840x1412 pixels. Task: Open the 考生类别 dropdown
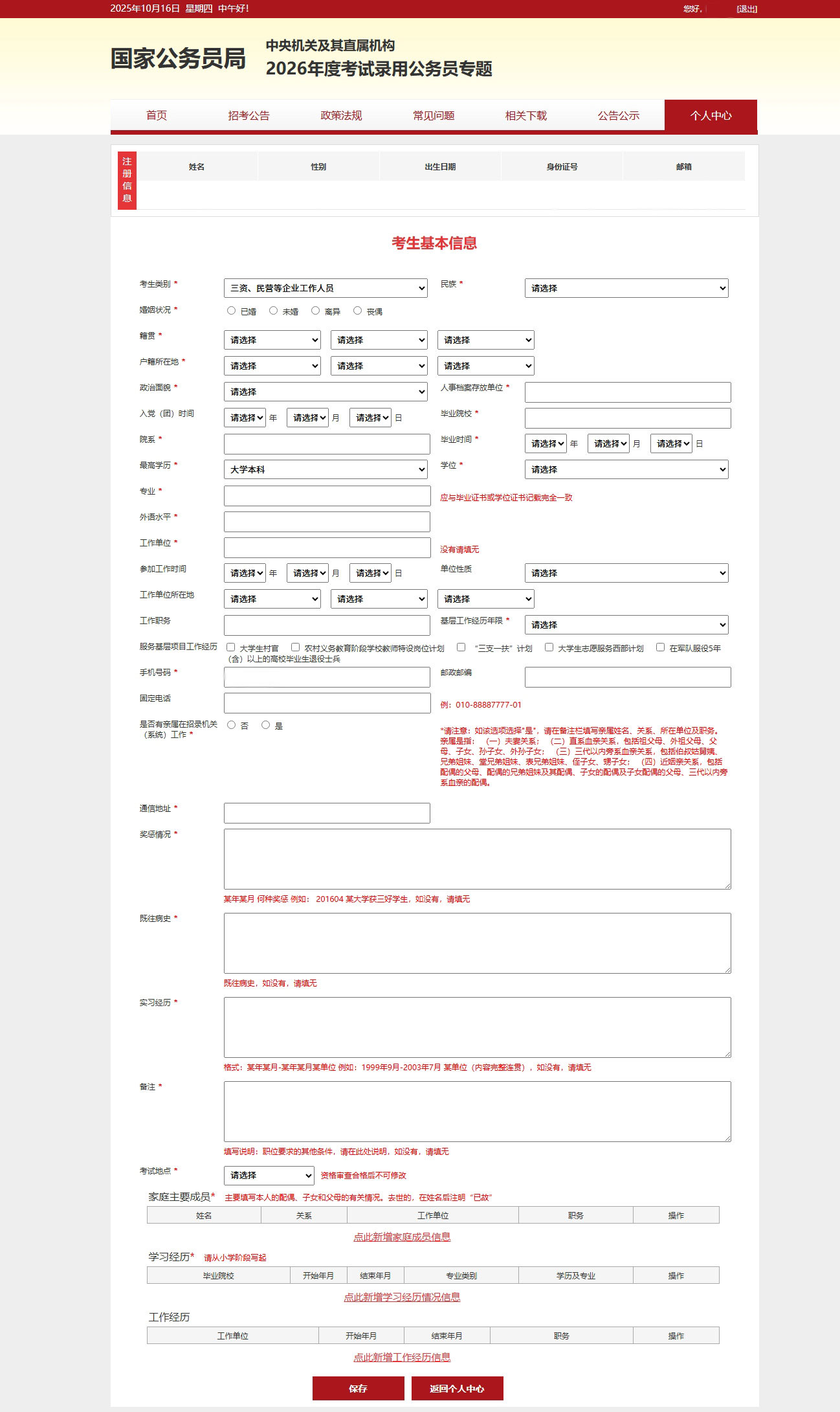[326, 288]
